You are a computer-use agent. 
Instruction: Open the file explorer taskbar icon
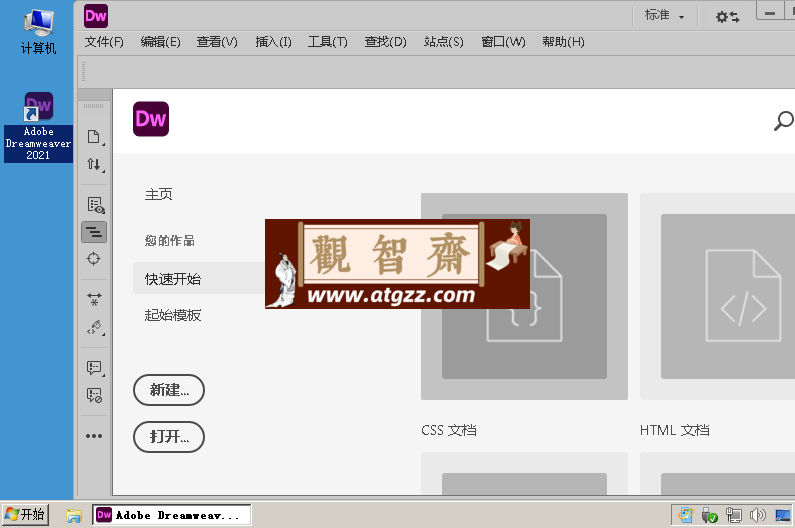[74, 516]
